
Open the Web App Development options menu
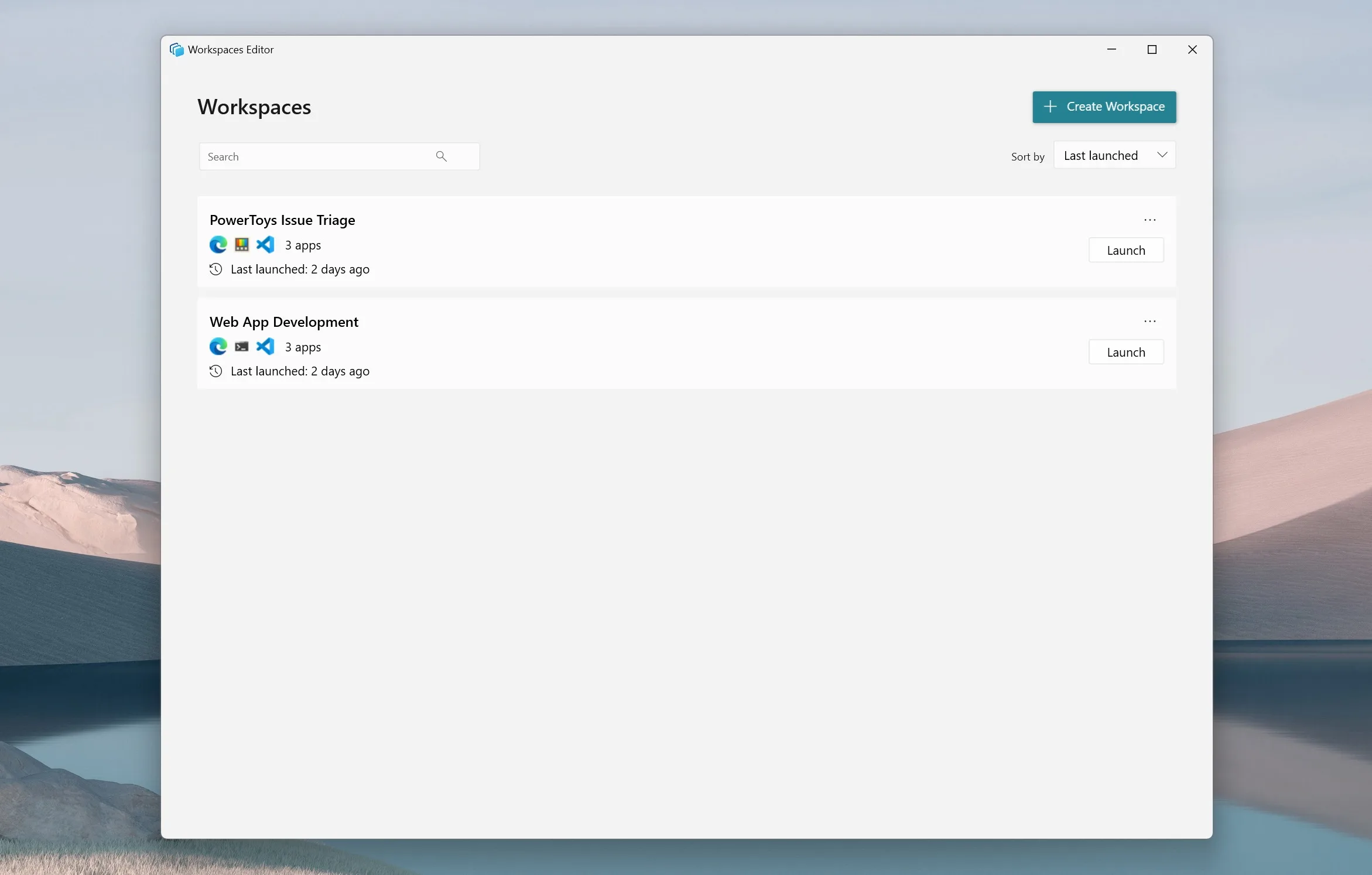[x=1150, y=321]
